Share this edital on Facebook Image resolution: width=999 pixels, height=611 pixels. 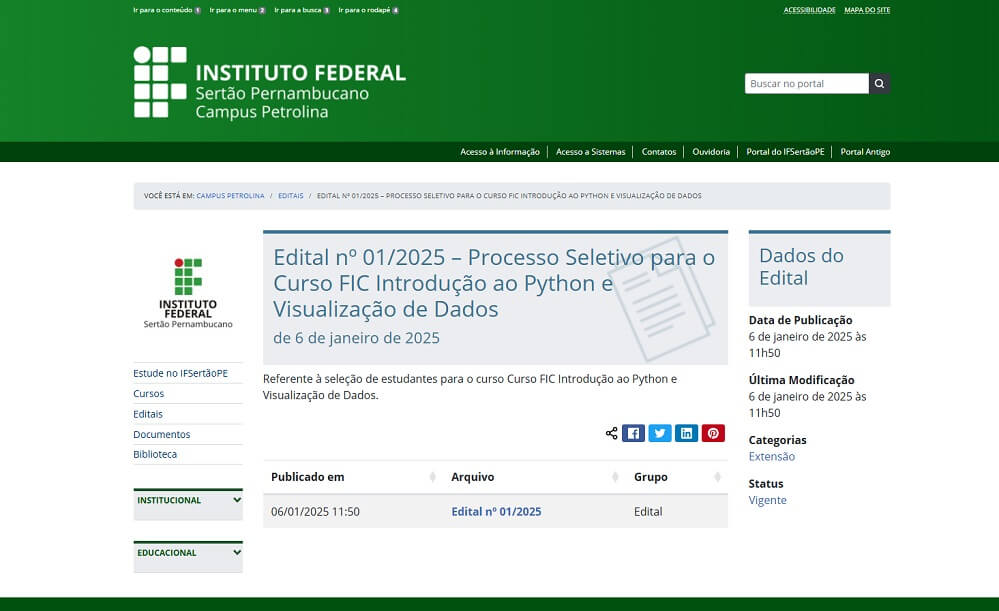click(633, 433)
